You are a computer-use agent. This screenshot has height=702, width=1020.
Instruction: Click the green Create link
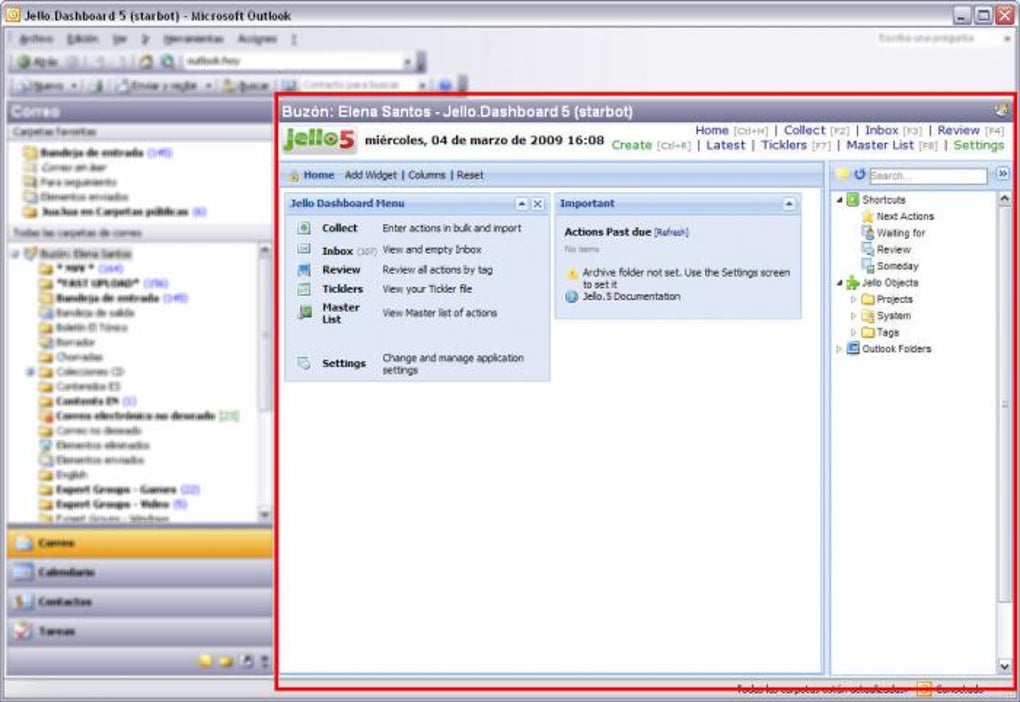click(632, 145)
